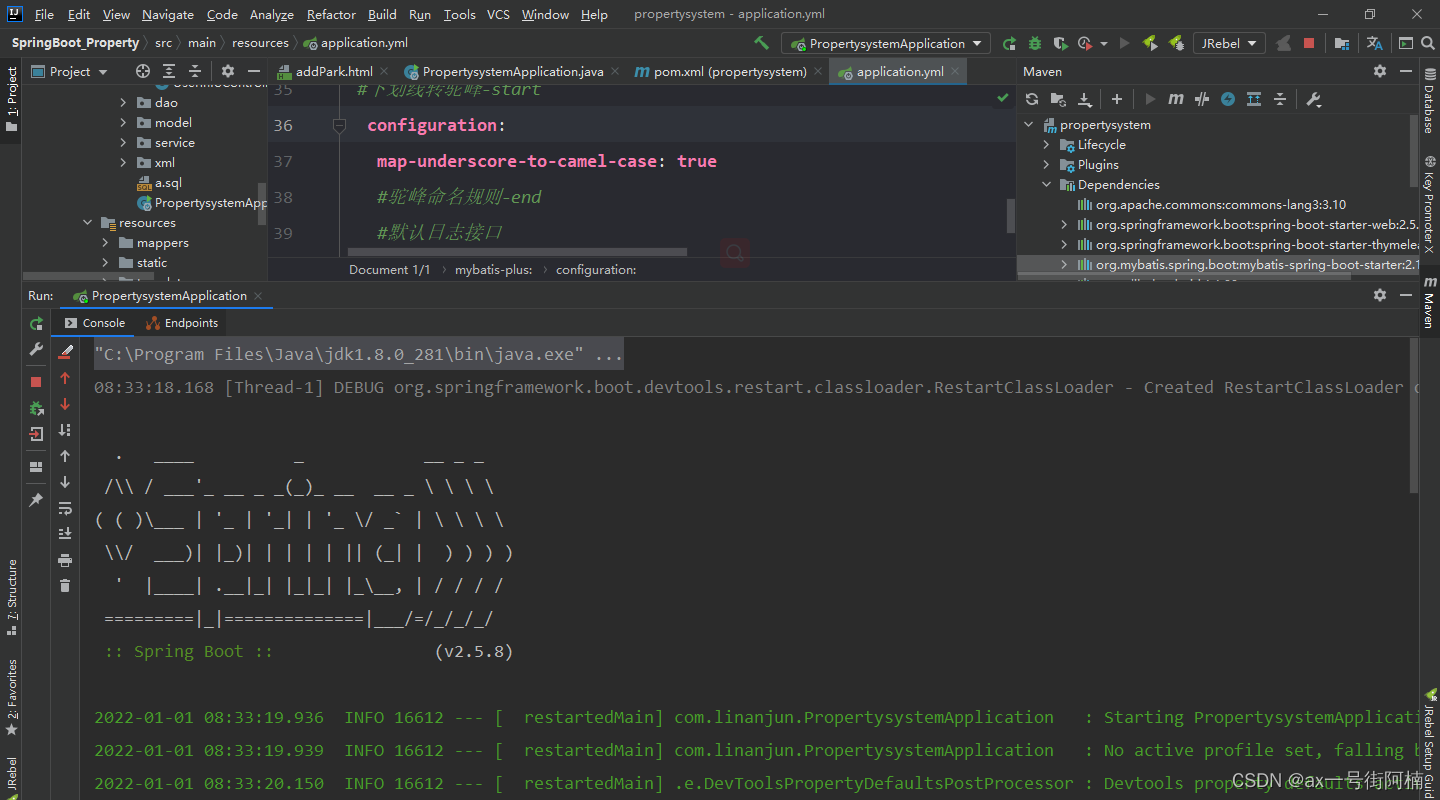Toggle soft-wrap in console
1440x800 pixels.
click(65, 508)
